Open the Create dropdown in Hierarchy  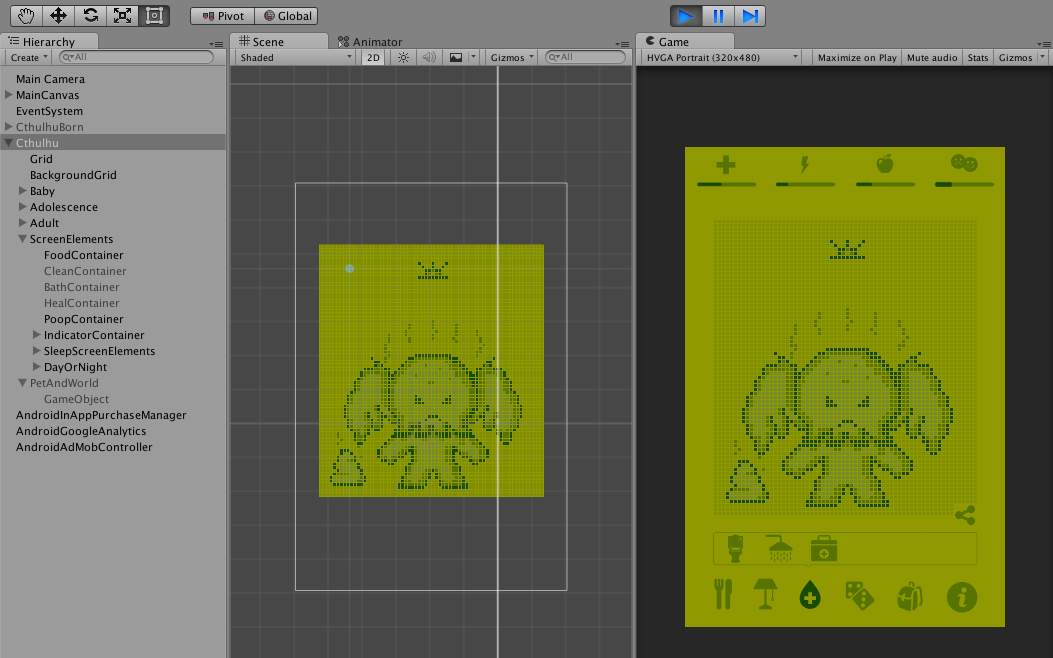click(29, 58)
